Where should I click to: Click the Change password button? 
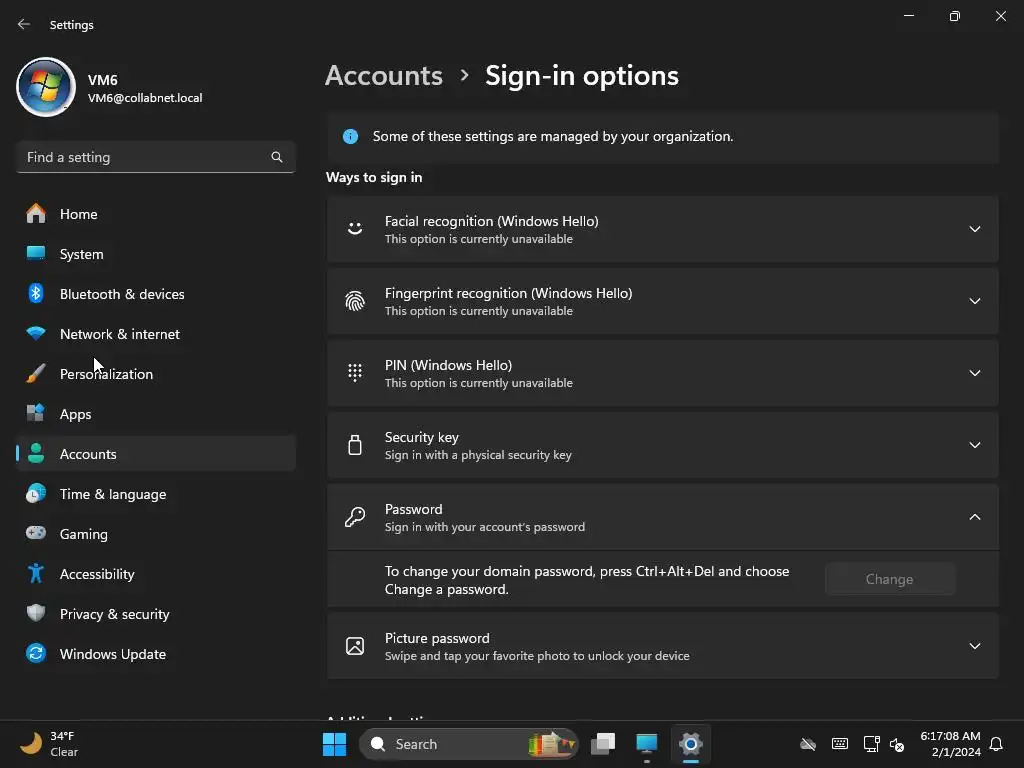click(x=889, y=579)
